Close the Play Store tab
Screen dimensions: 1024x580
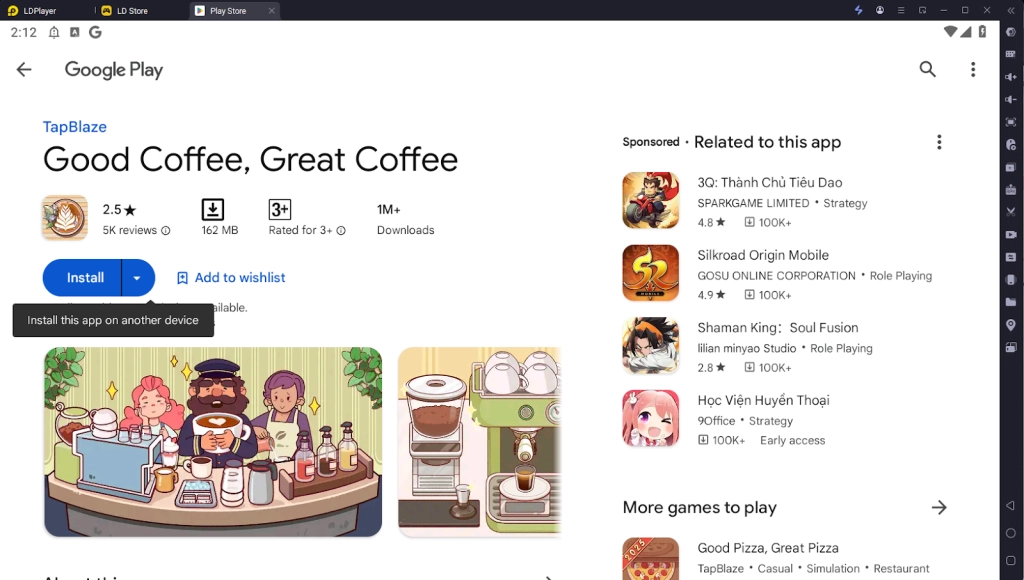272,10
